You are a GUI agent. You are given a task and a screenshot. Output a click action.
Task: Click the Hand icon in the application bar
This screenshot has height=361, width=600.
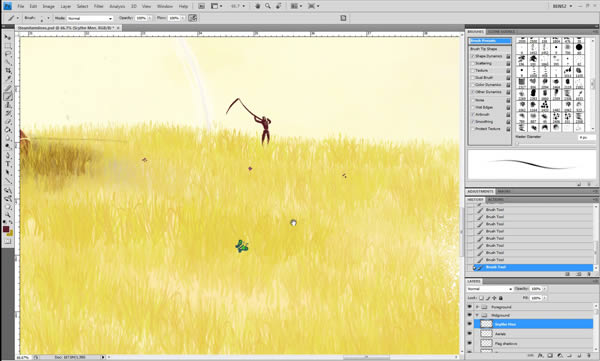click(x=259, y=6)
